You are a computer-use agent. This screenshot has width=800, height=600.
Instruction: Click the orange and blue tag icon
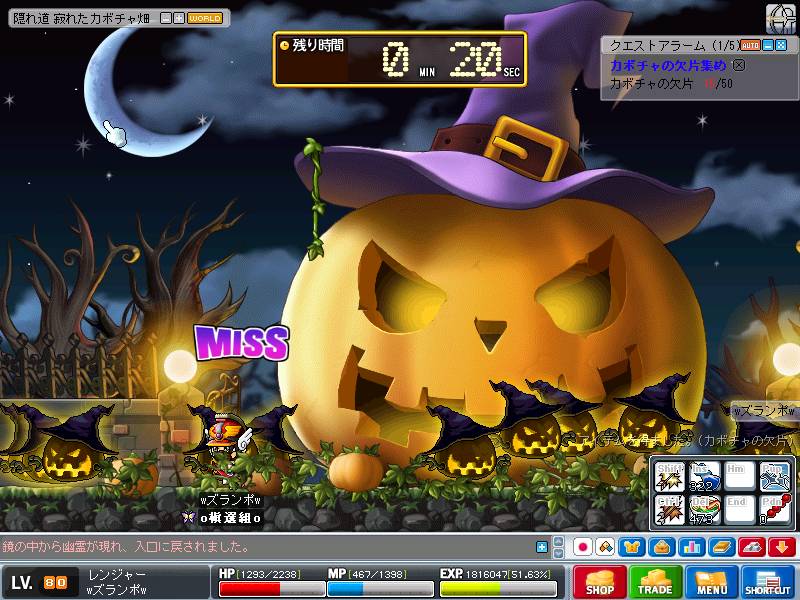click(605, 547)
